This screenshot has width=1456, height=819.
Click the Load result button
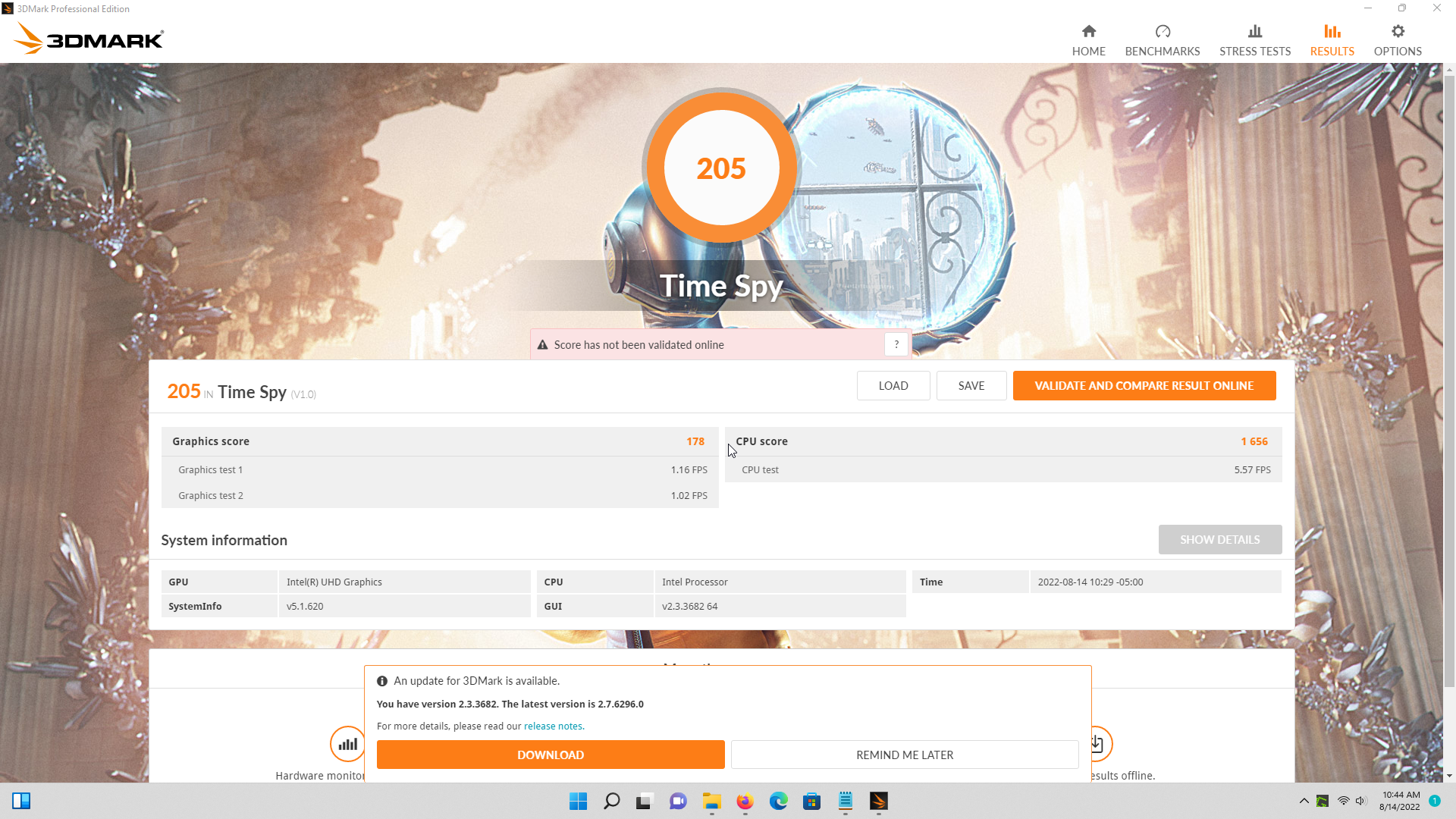point(893,385)
